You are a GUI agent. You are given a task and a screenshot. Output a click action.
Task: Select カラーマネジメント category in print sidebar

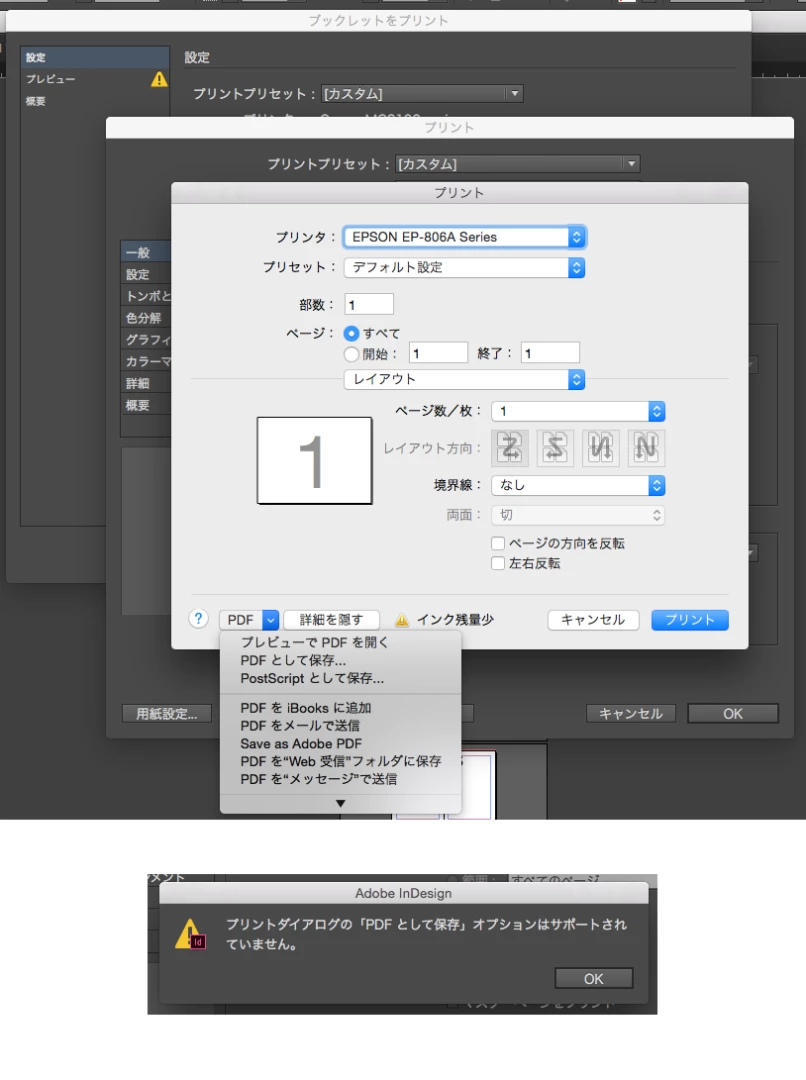click(x=146, y=362)
